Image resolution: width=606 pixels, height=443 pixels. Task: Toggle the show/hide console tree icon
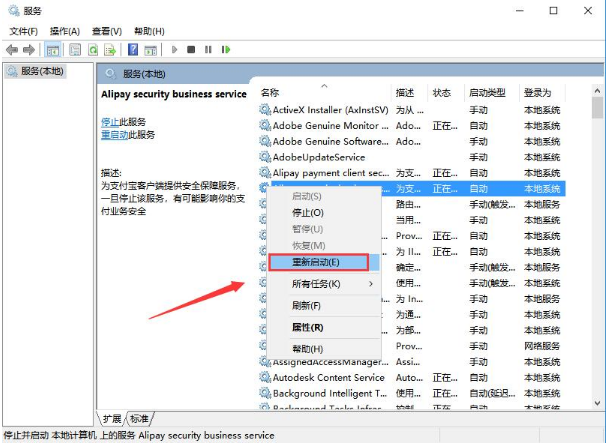click(53, 50)
